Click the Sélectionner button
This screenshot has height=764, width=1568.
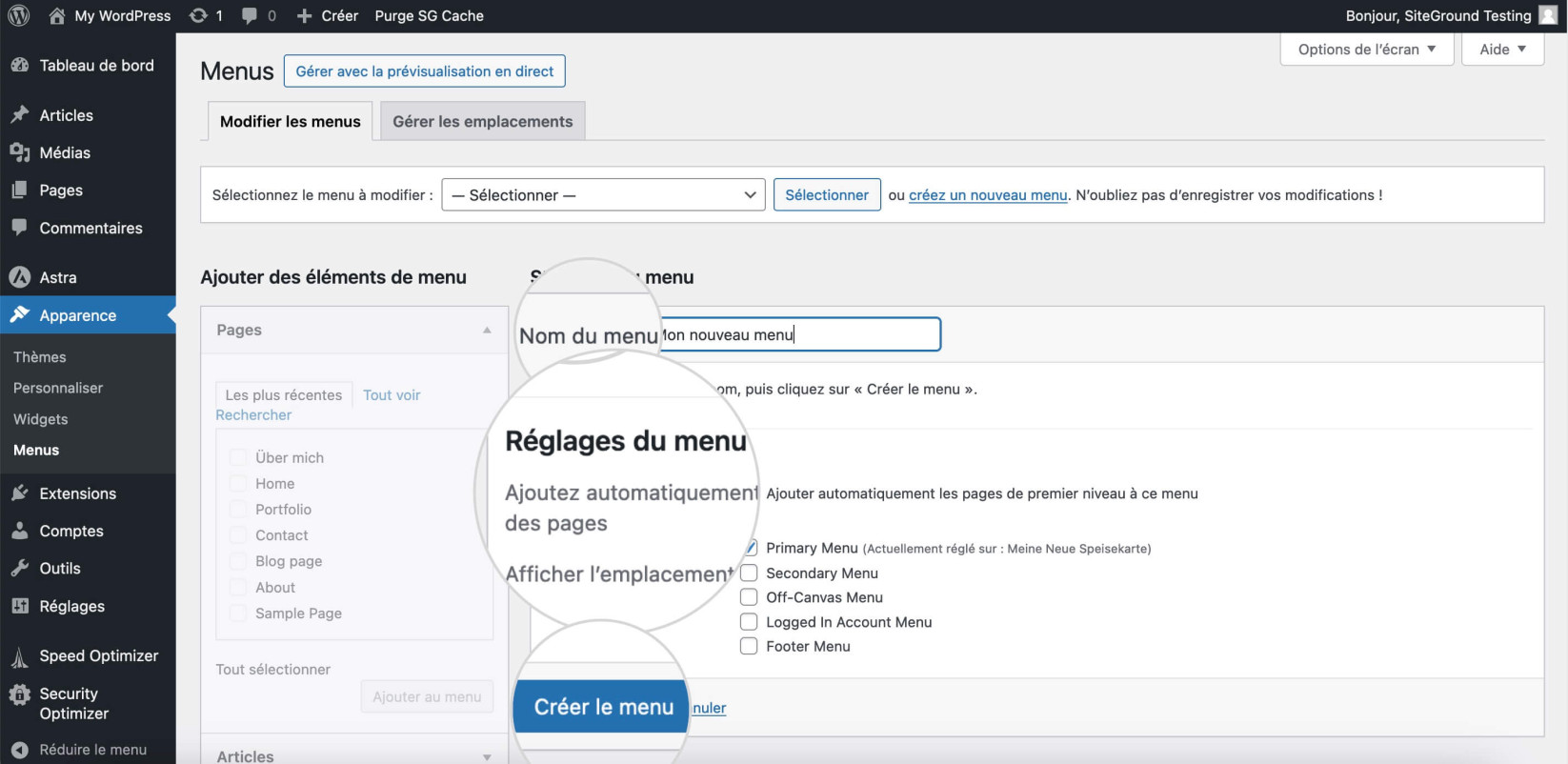pos(827,195)
